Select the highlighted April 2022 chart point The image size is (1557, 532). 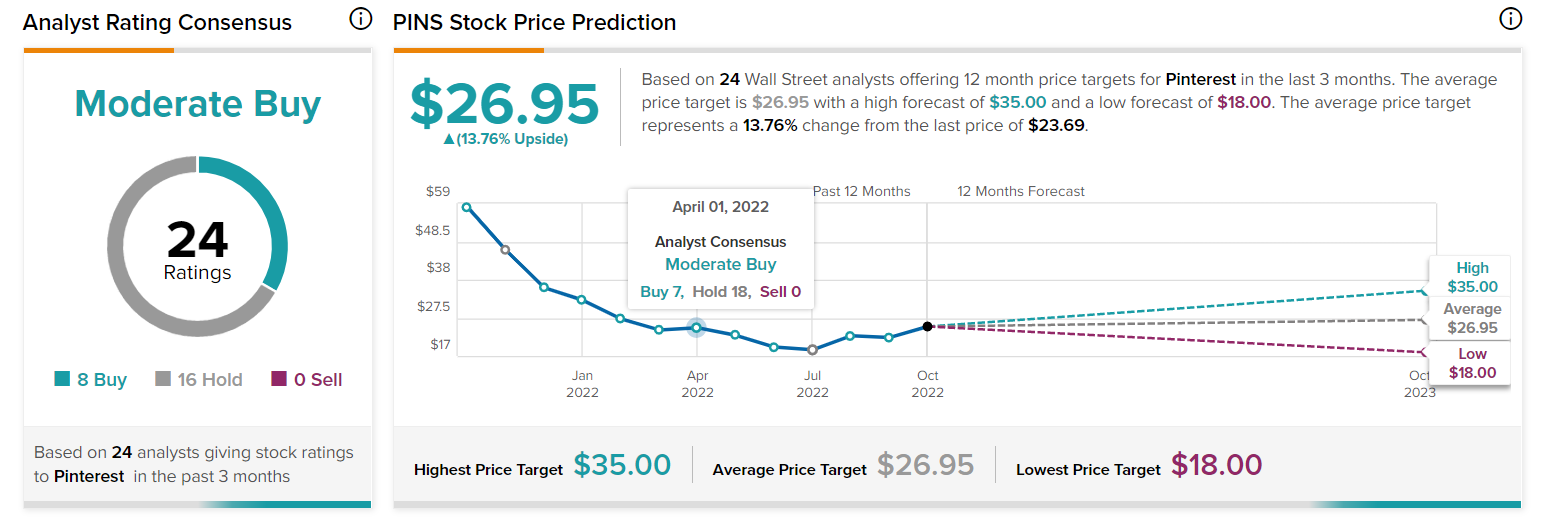697,327
